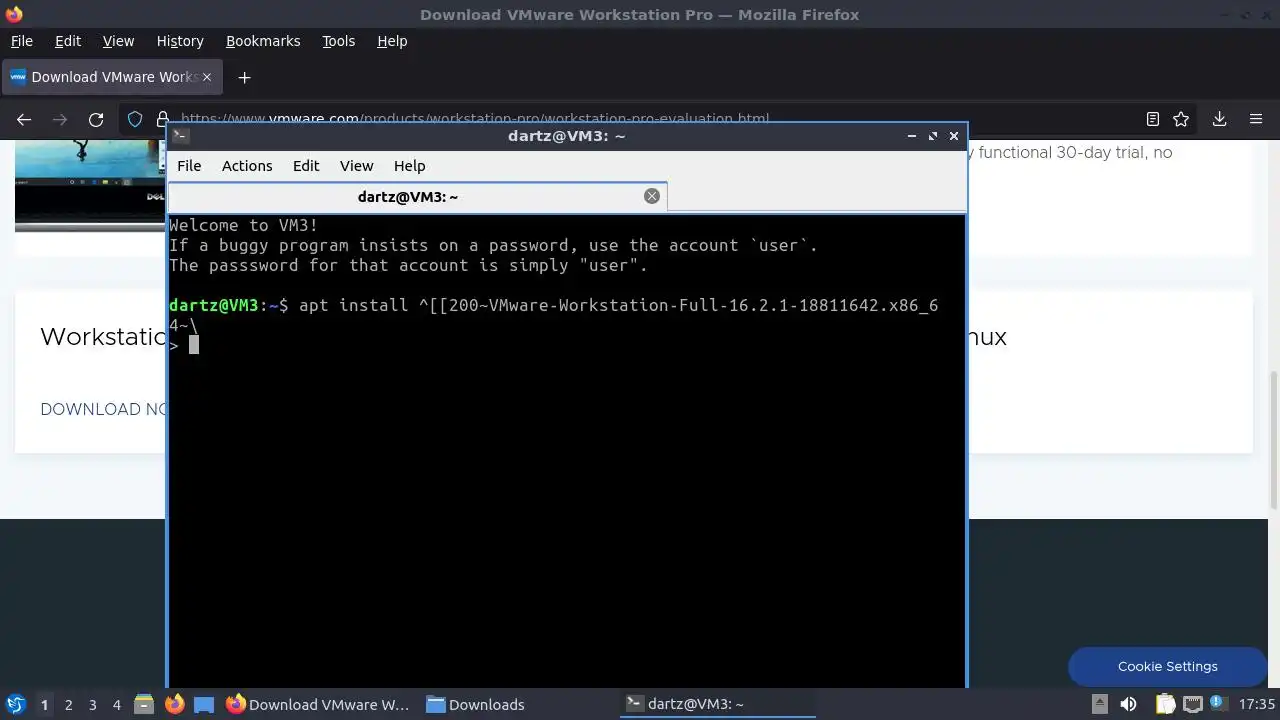Image resolution: width=1280 pixels, height=720 pixels.
Task: Switch to Downloads window in taskbar
Action: [474, 705]
